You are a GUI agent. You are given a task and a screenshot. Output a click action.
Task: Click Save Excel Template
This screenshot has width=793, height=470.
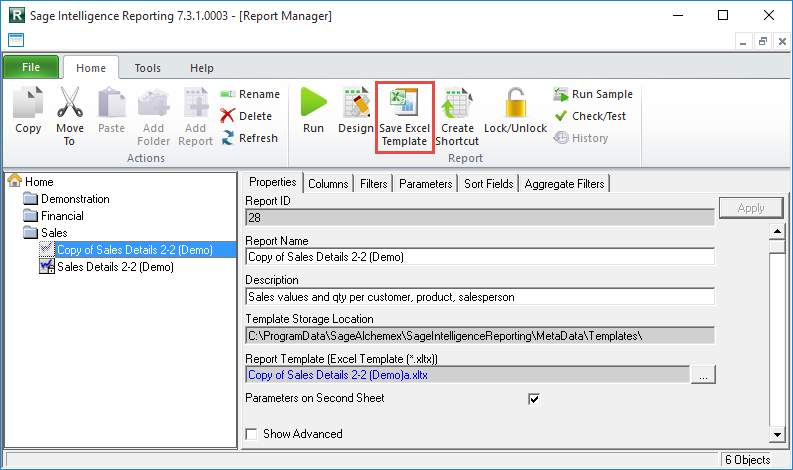point(405,117)
